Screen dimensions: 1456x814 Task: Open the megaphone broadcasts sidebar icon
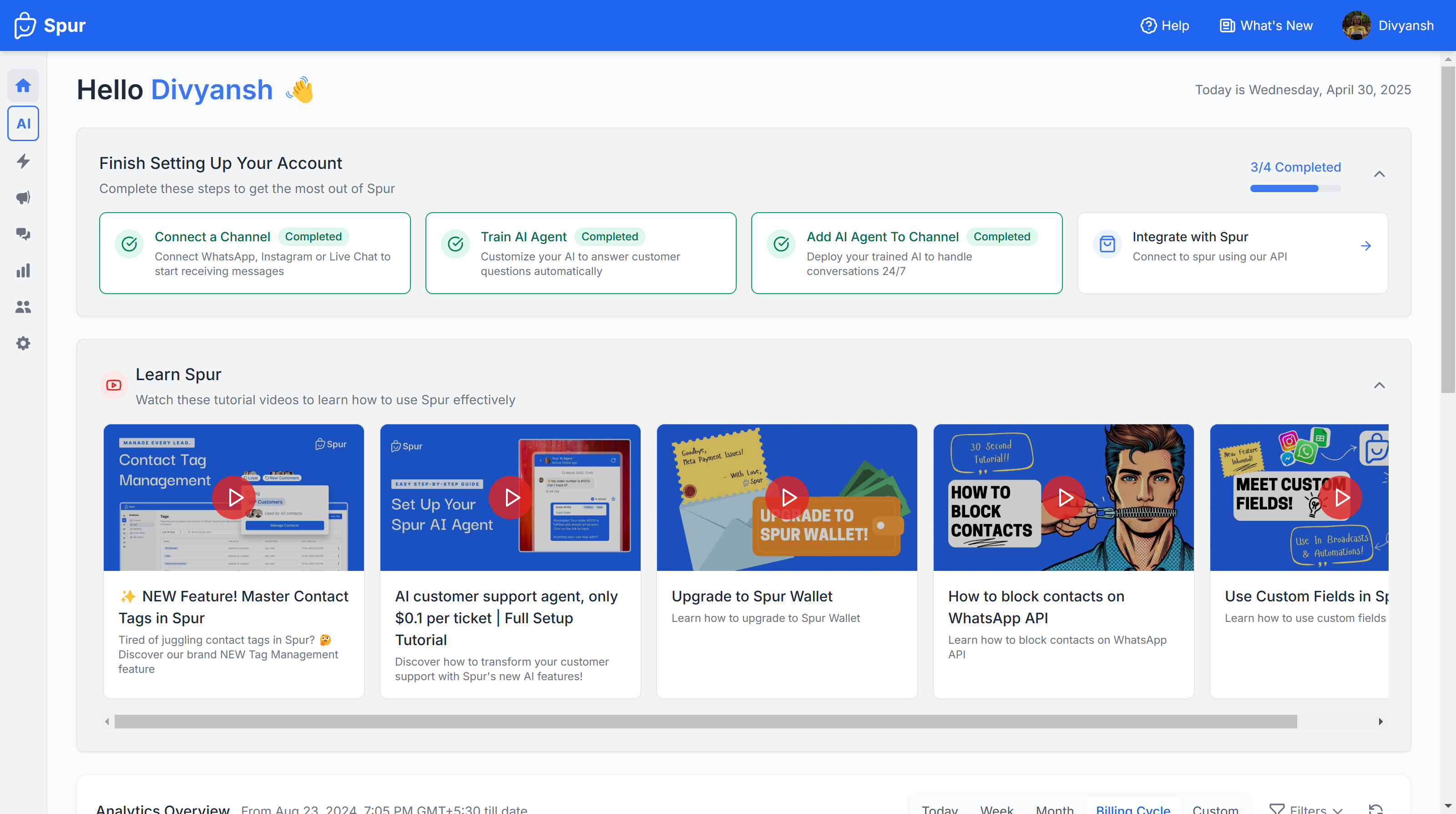pyautogui.click(x=23, y=198)
